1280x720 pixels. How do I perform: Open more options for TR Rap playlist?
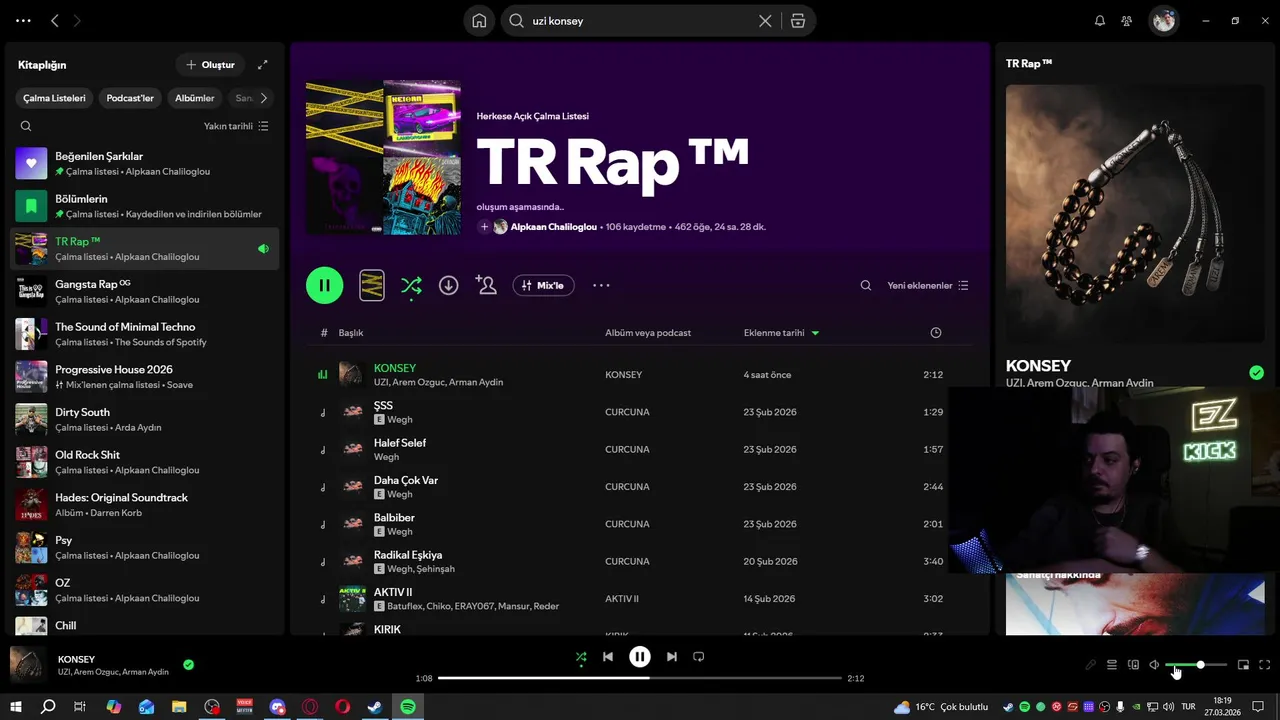click(601, 285)
